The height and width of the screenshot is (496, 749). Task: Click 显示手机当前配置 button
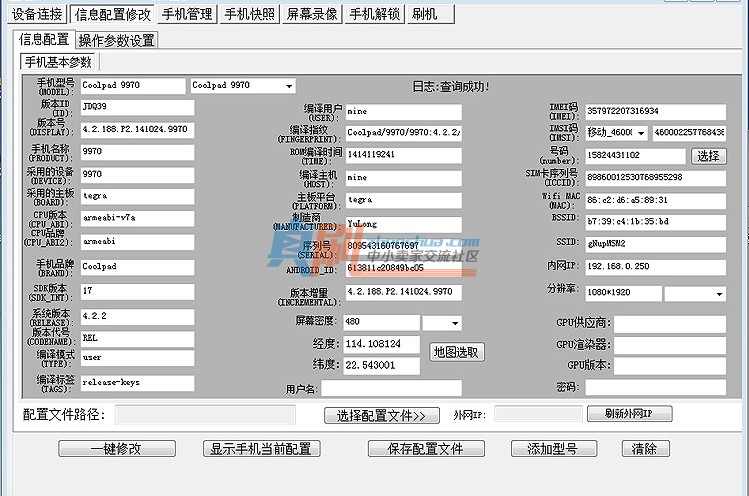point(261,449)
